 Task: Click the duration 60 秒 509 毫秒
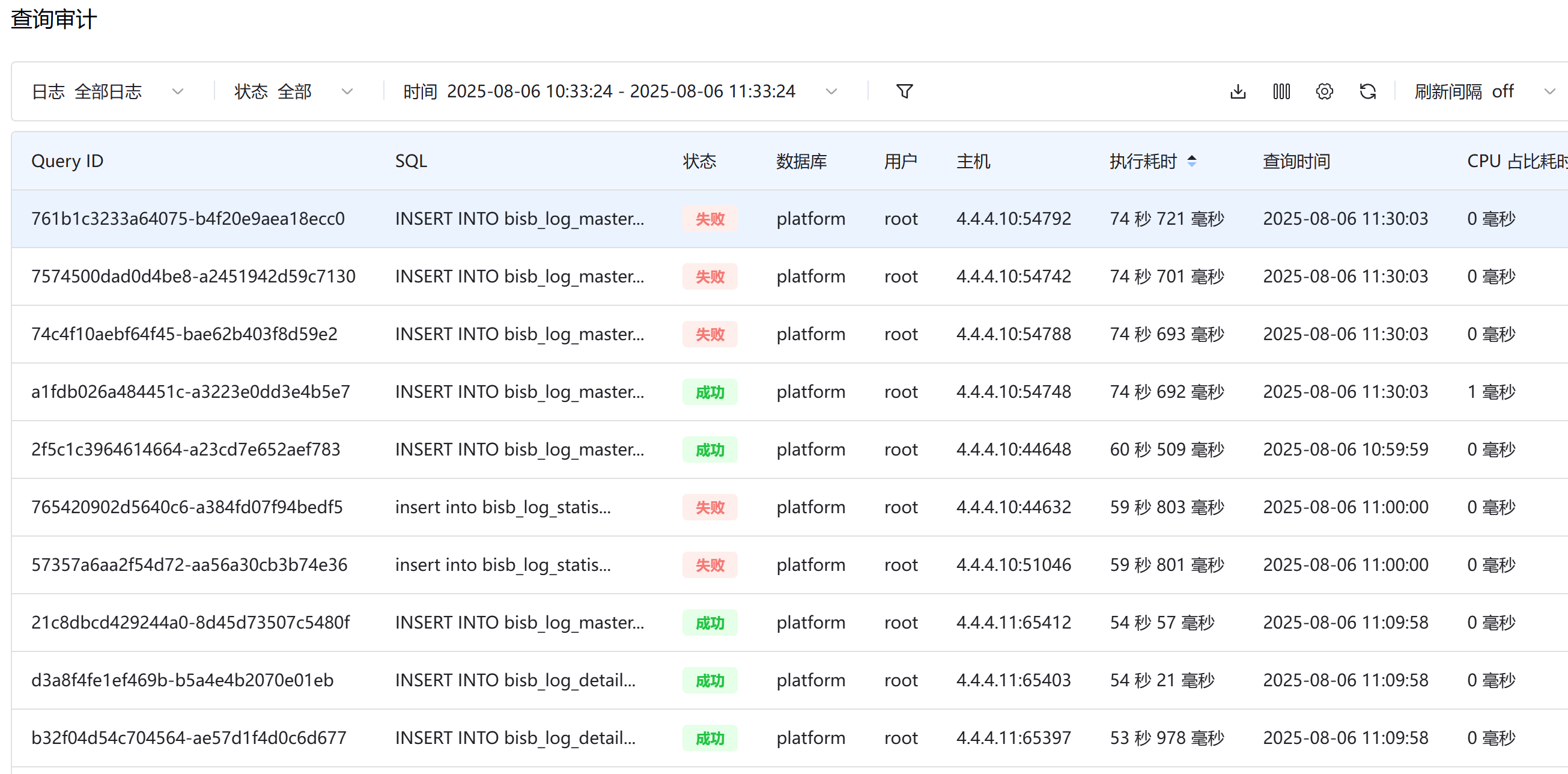pos(1167,449)
